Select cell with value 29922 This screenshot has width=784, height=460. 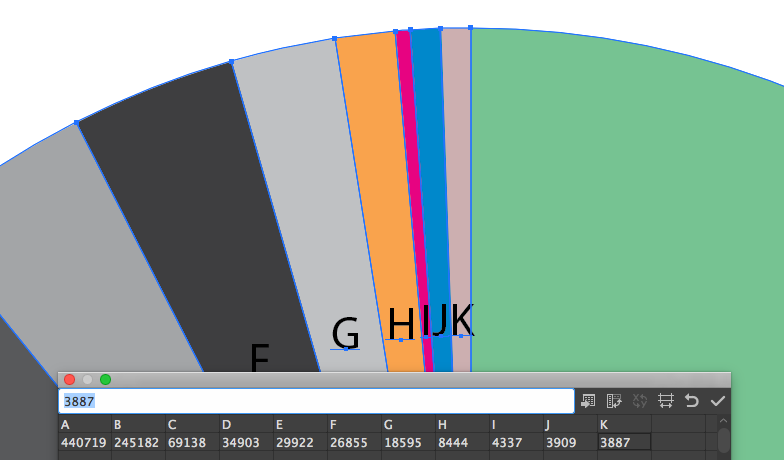pos(300,442)
